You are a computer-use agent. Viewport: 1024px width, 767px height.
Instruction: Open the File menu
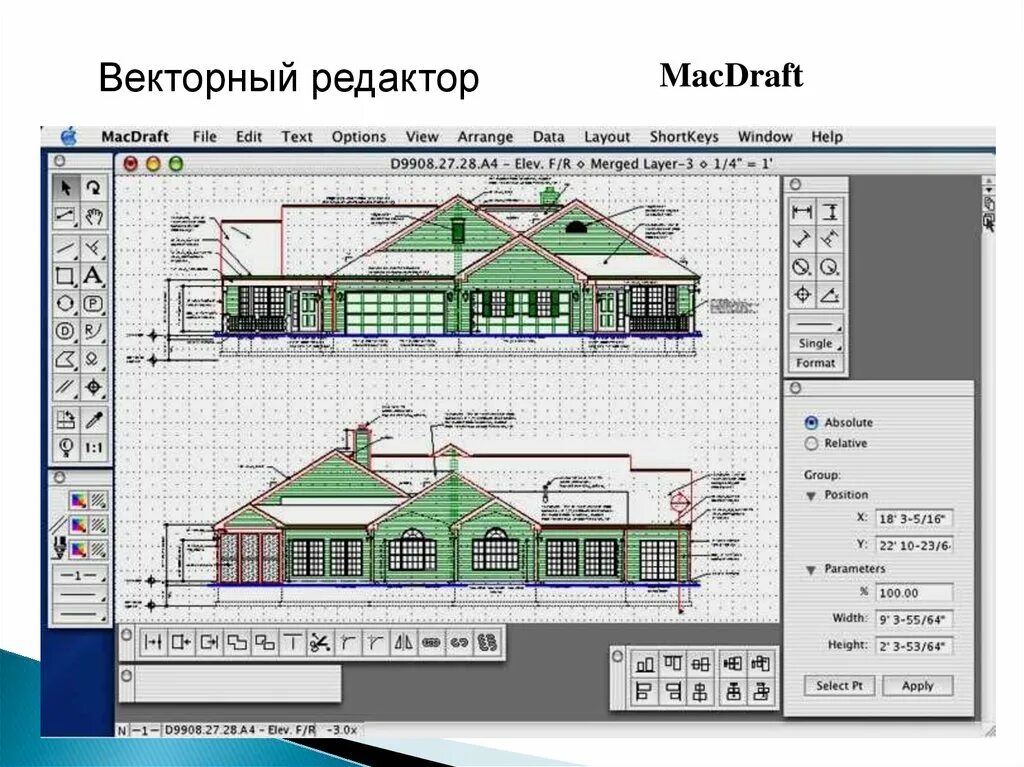pyautogui.click(x=204, y=137)
